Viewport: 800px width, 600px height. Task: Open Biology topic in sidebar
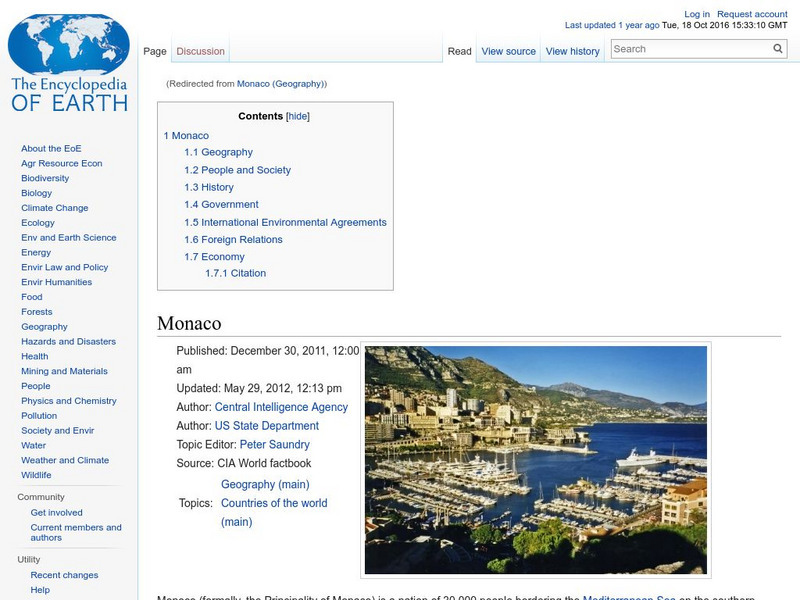(36, 193)
